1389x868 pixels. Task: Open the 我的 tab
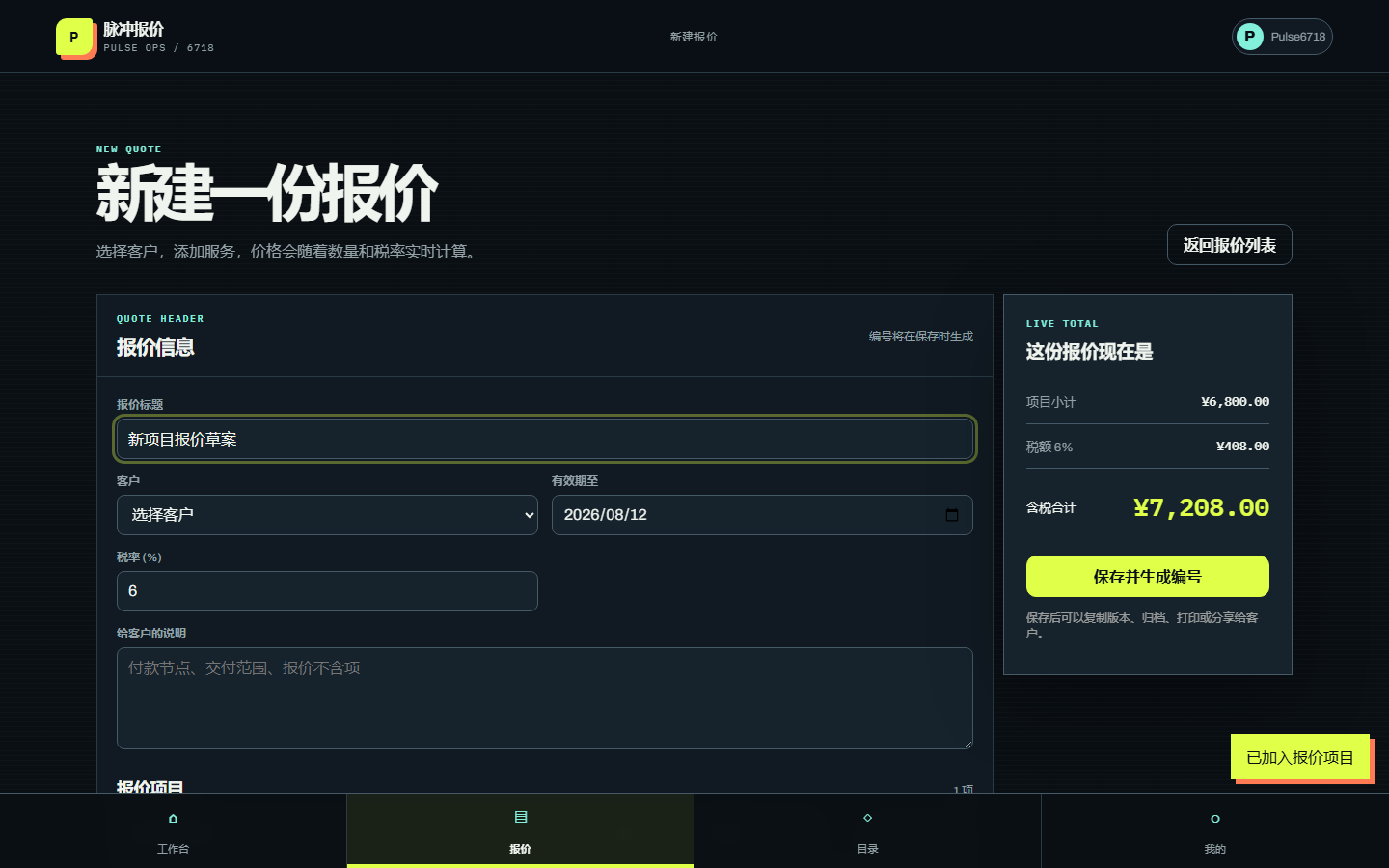pos(1215,831)
